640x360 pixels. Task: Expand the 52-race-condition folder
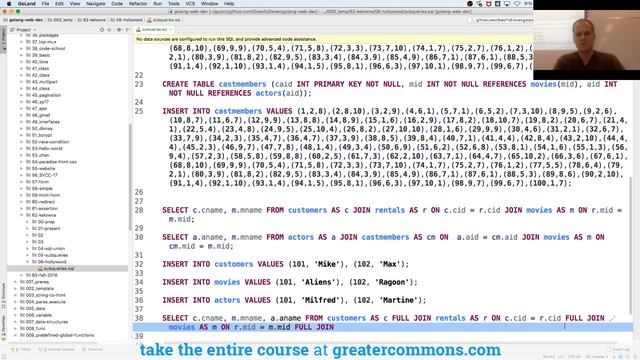pyautogui.click(x=21, y=142)
